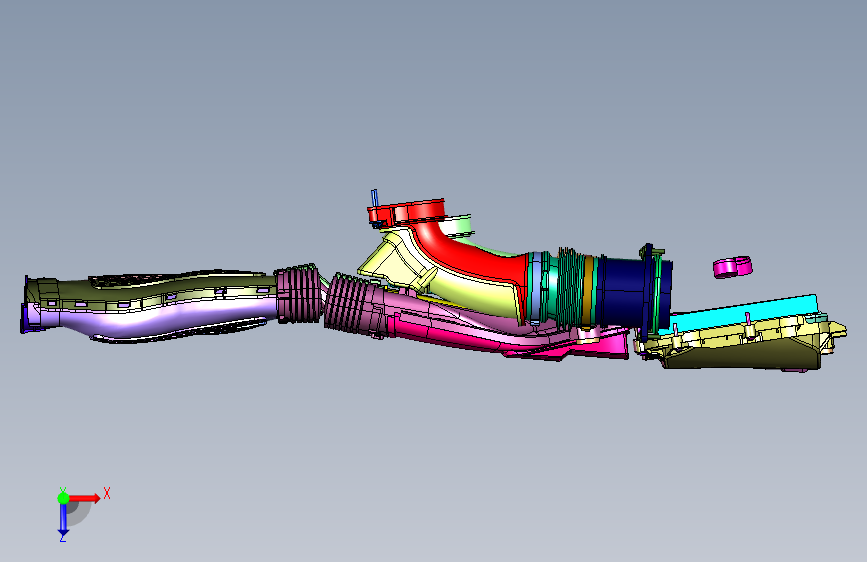This screenshot has width=867, height=562.
Task: Select the long olive-lavender intake duct
Action: click(149, 304)
